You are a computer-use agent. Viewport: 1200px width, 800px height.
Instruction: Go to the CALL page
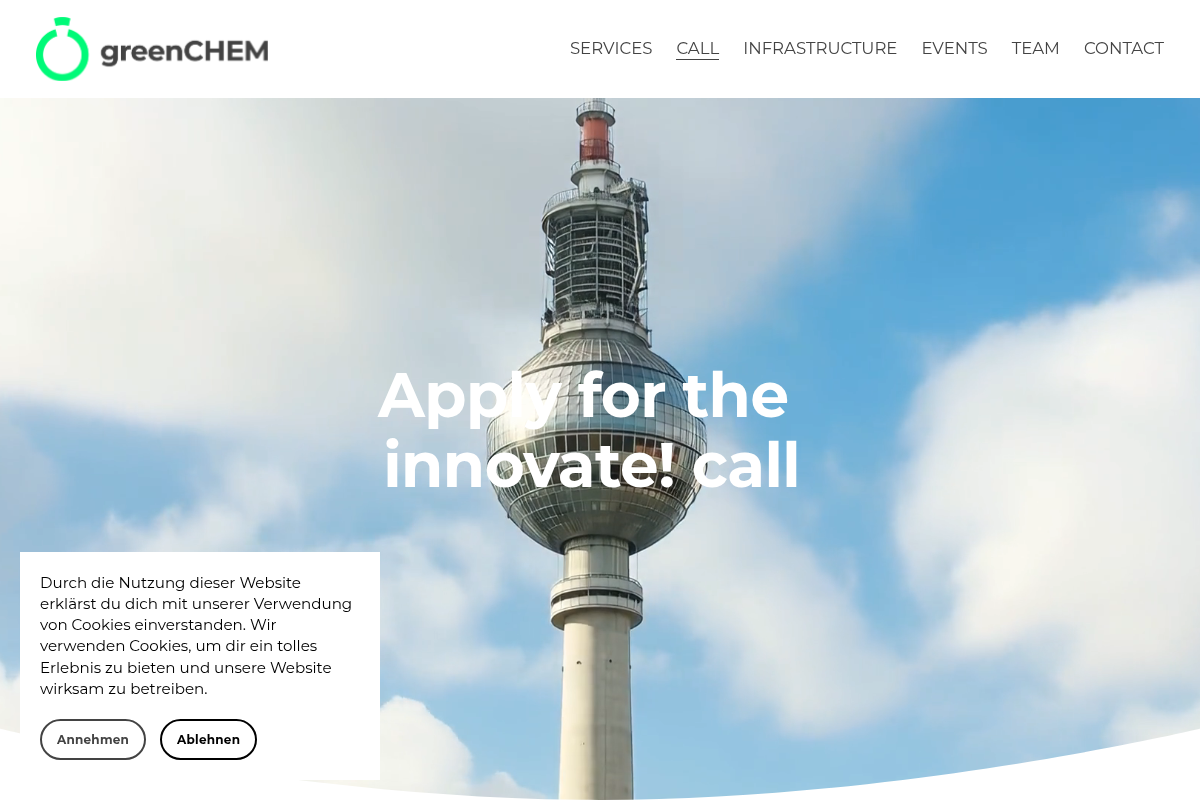[697, 48]
